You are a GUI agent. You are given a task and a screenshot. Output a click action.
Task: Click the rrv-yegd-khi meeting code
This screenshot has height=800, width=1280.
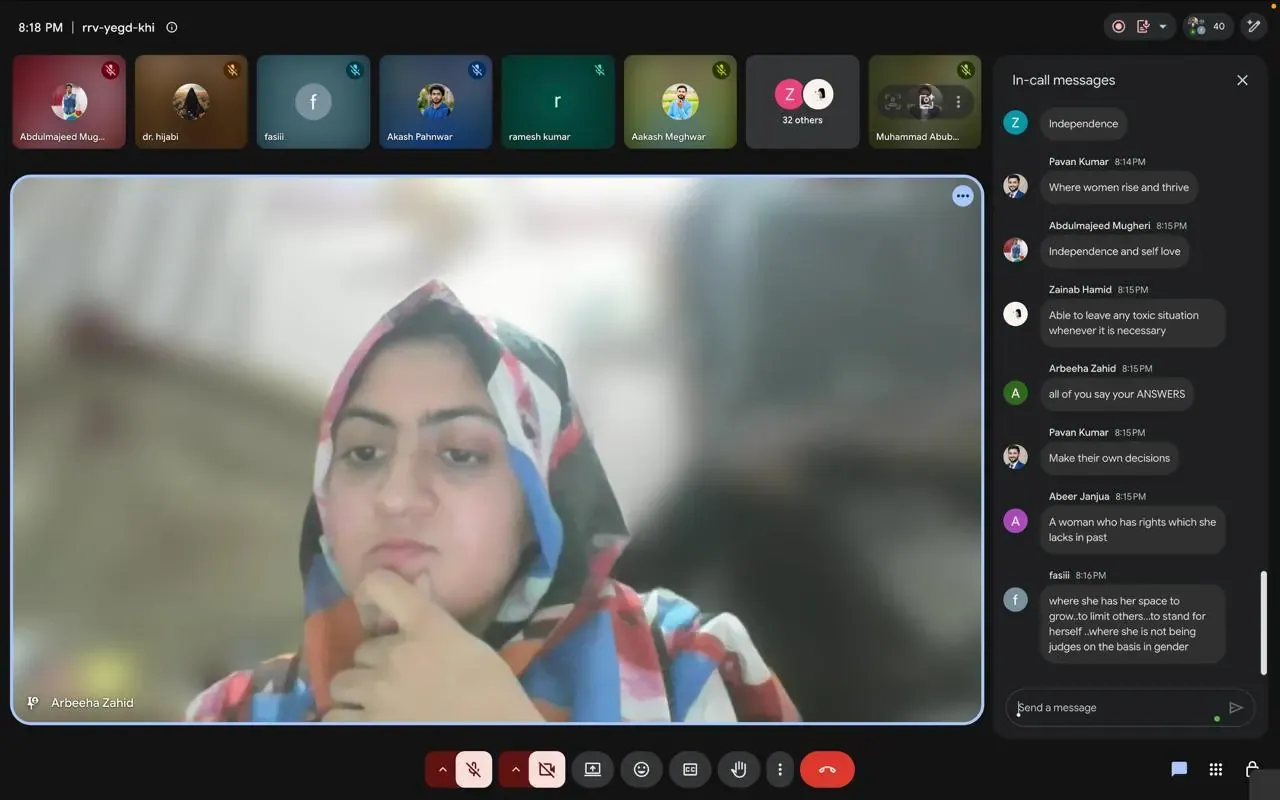coord(118,28)
